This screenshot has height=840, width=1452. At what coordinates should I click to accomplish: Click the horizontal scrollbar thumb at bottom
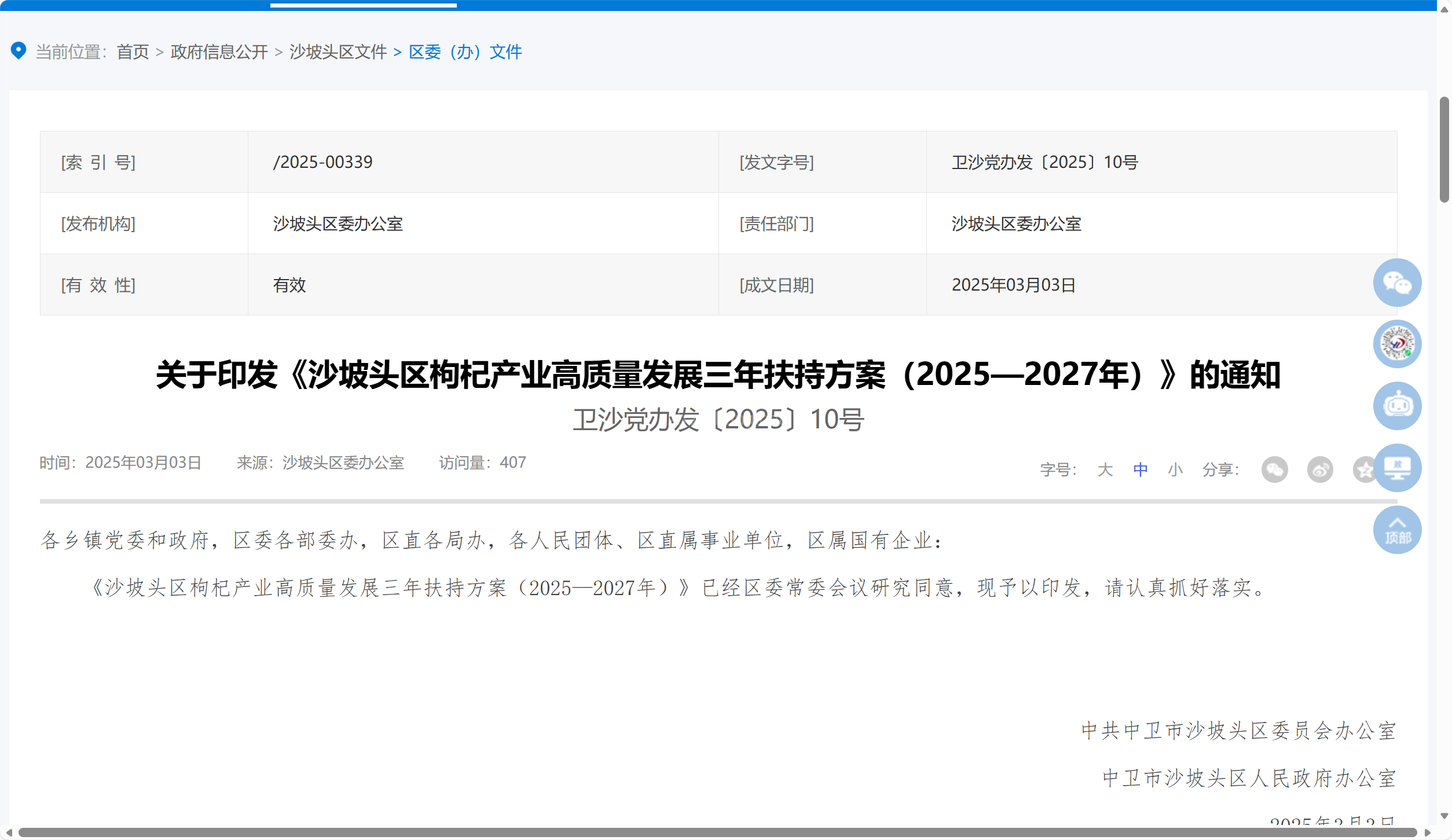pyautogui.click(x=717, y=833)
